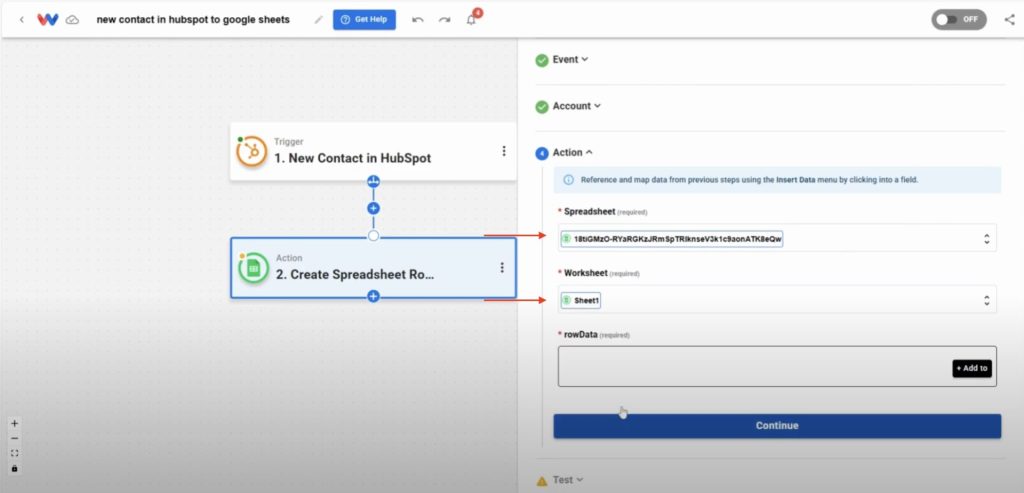Open notifications bell
1024x493 pixels.
pyautogui.click(x=472, y=20)
